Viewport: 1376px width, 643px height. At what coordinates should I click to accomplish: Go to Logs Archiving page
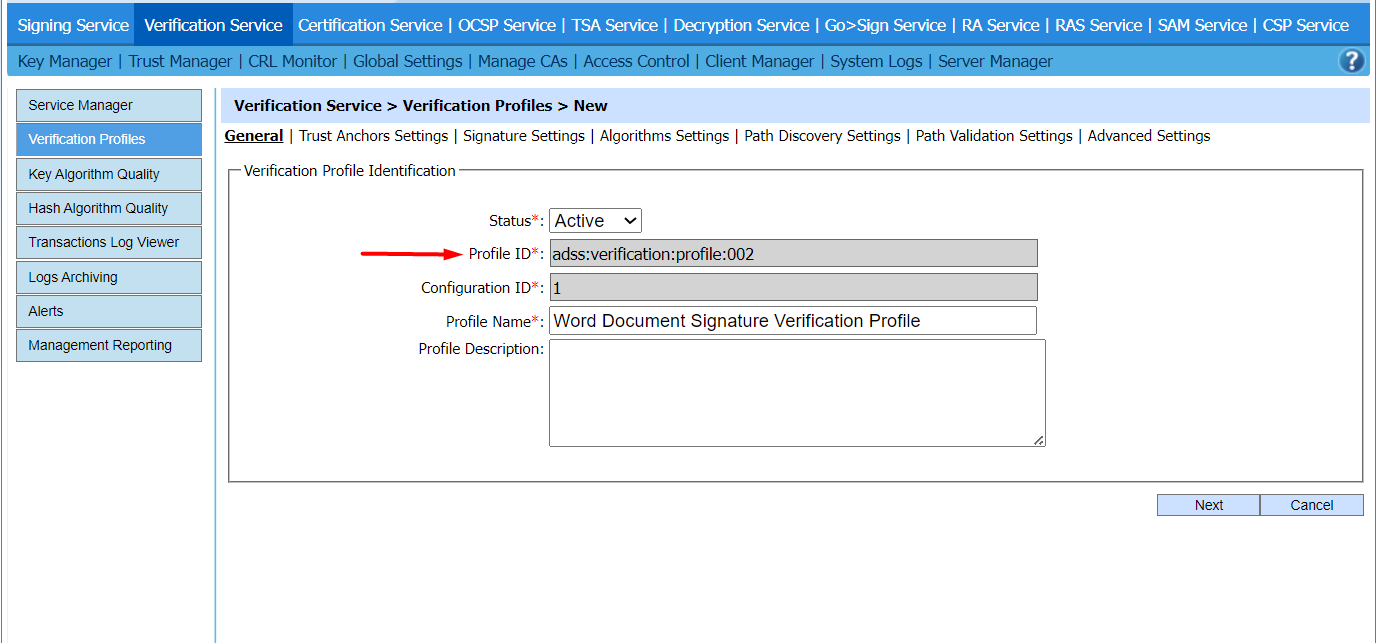pyautogui.click(x=109, y=277)
